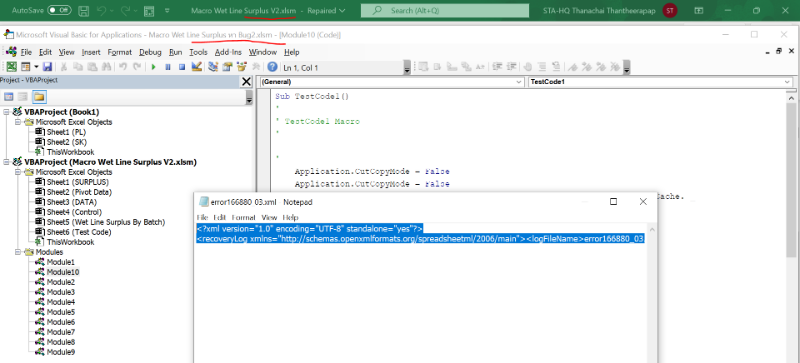Viewport: 800px width, 363px height.
Task: Open the Insert object dropdown arrow beside UserForm icon
Action: point(36,67)
